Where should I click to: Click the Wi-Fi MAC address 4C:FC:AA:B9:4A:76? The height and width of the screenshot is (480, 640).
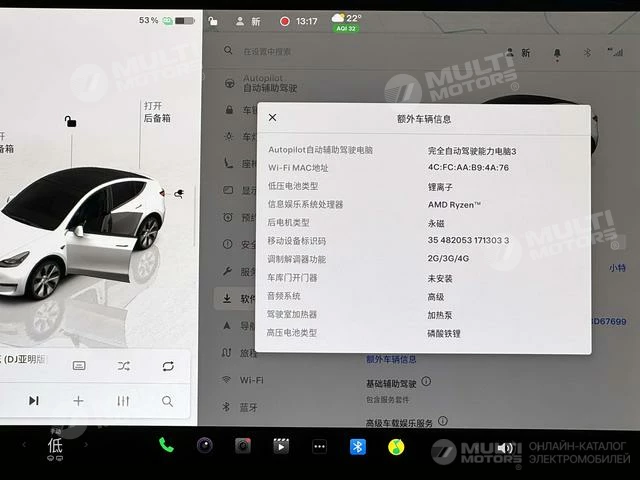coord(468,167)
